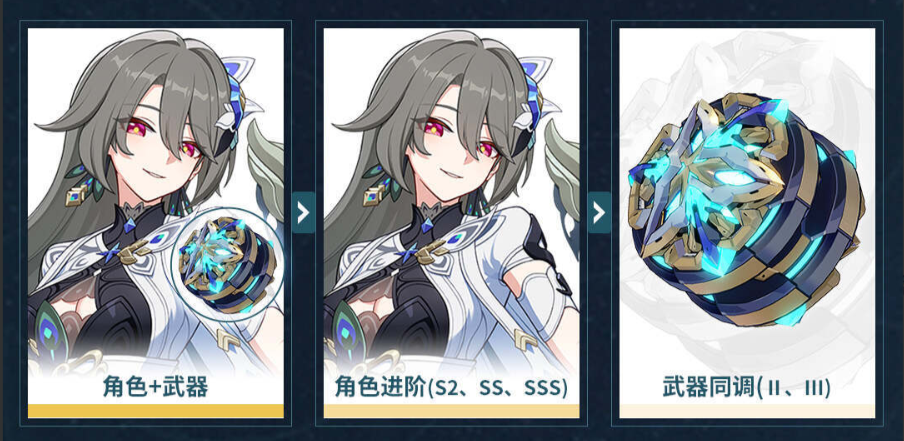Click the gold earring on the 角色进阶 character
Screen dimensions: 904x441
[x=372, y=197]
